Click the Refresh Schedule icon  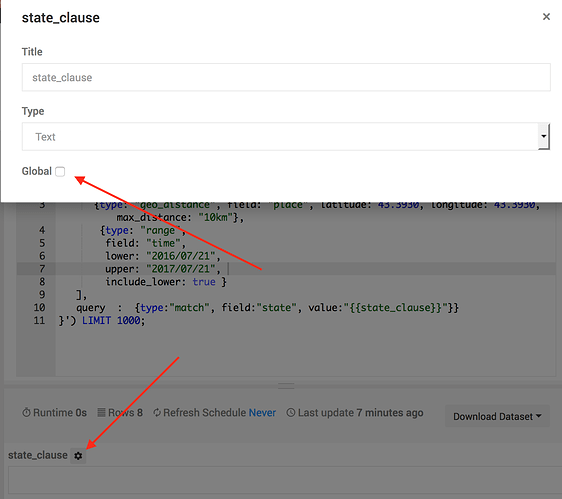tap(157, 413)
